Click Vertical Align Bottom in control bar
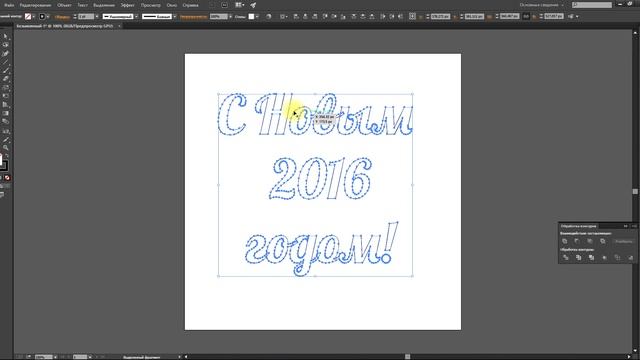 point(343,16)
